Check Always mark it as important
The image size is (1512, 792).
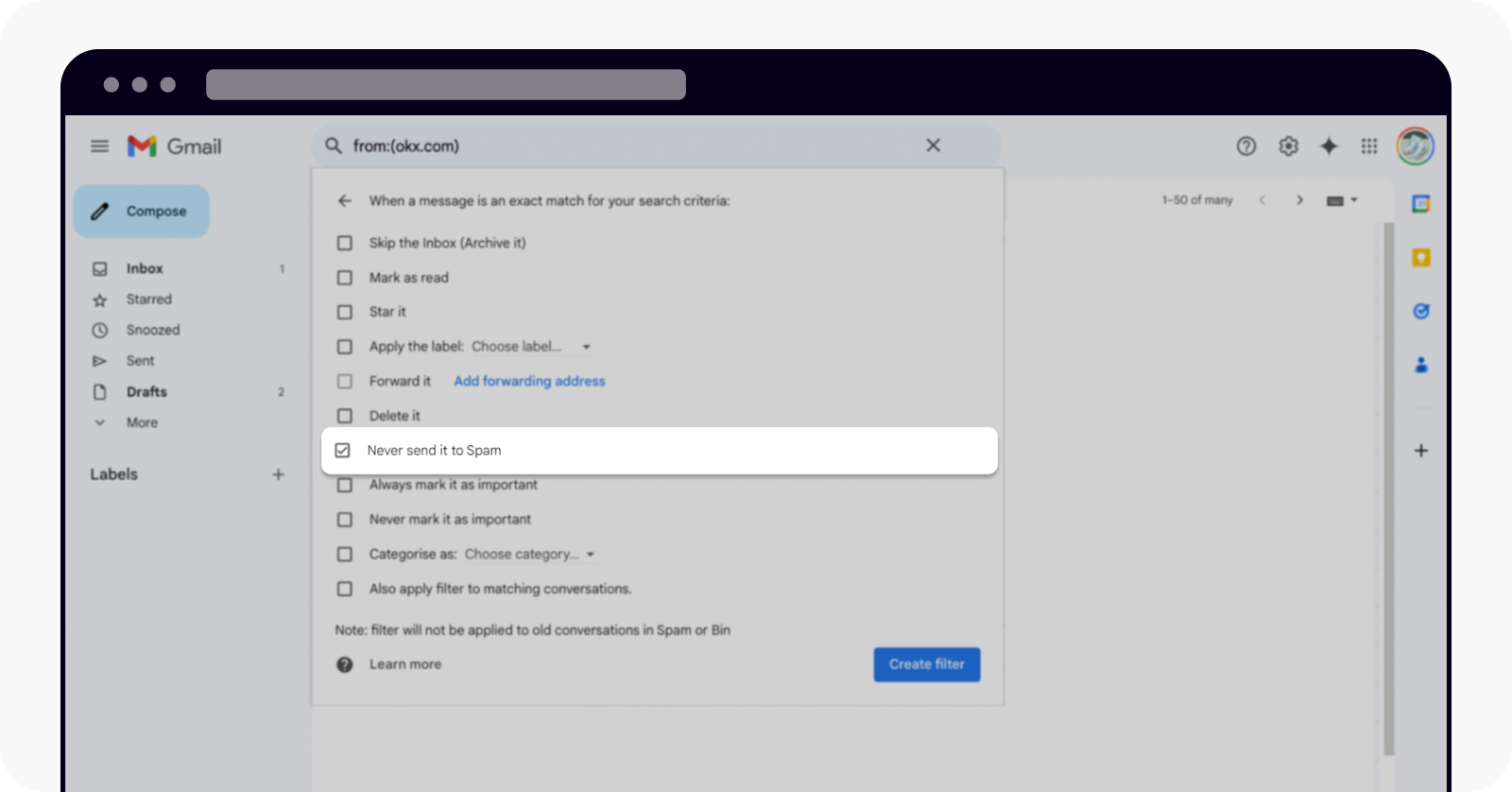(345, 485)
